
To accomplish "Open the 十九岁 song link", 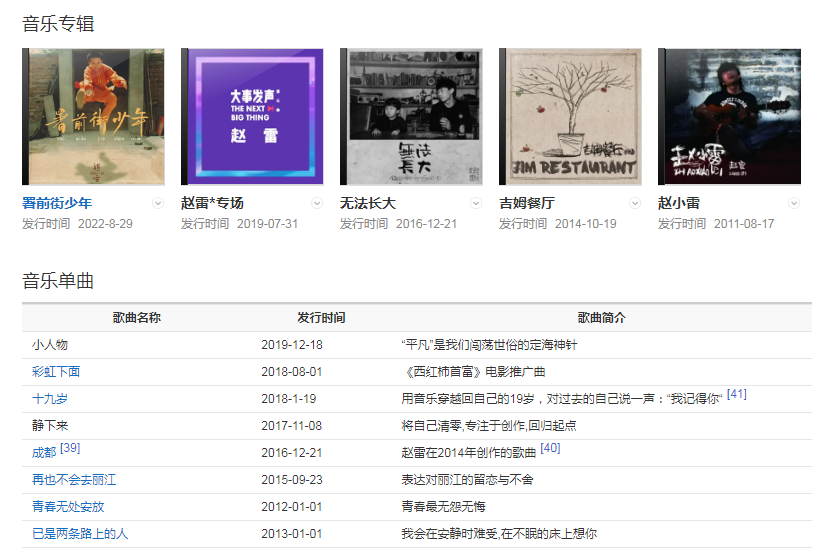I will point(50,399).
